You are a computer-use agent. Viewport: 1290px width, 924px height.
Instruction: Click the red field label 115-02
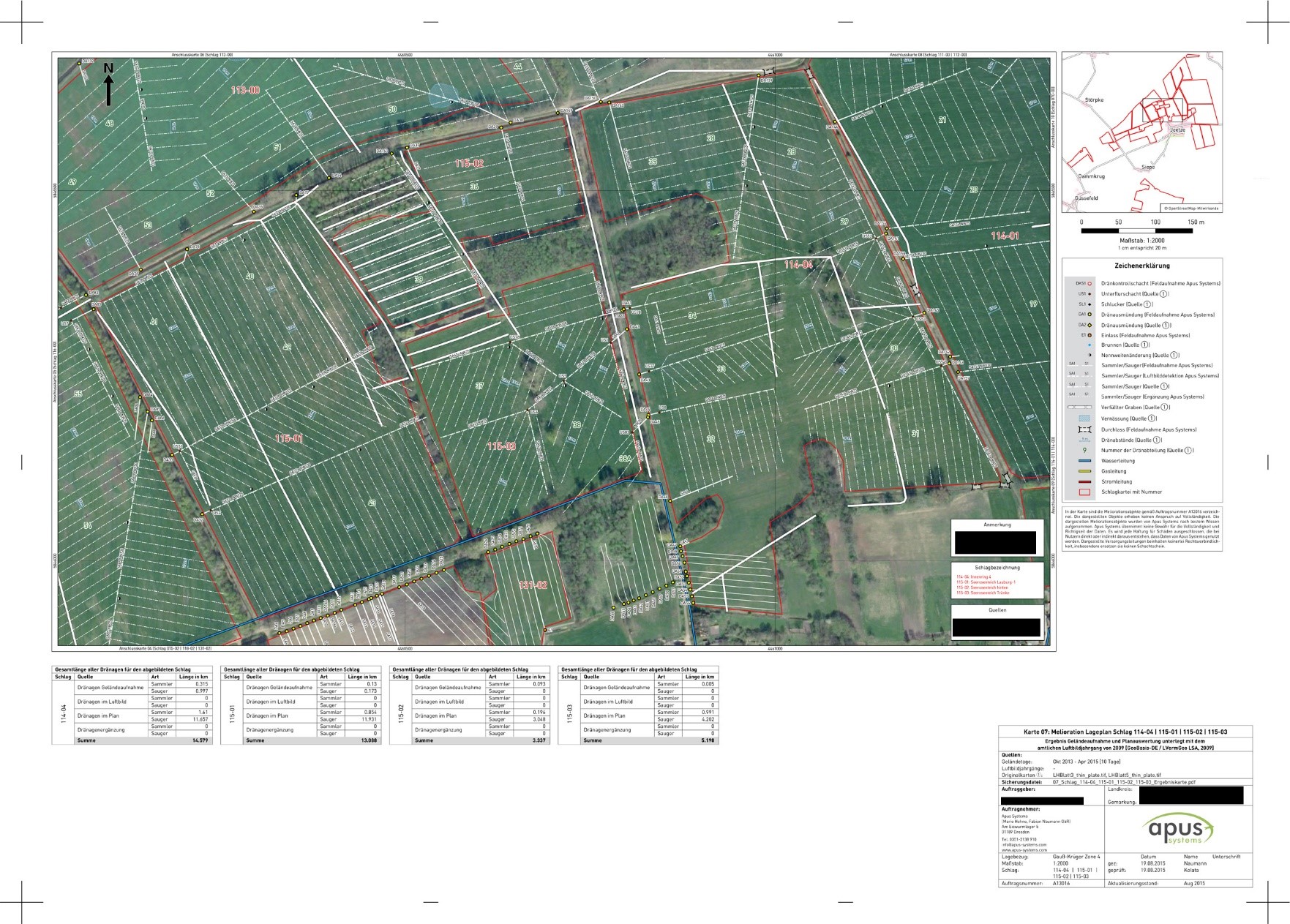(469, 163)
